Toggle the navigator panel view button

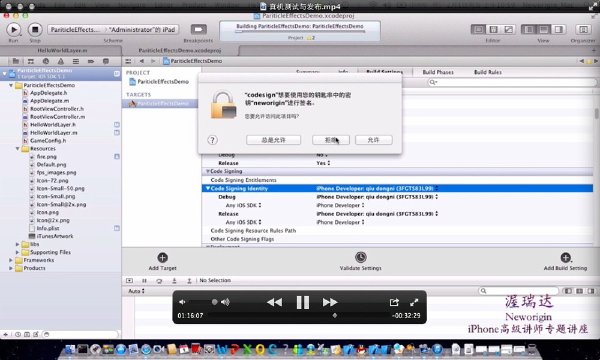[x=529, y=29]
